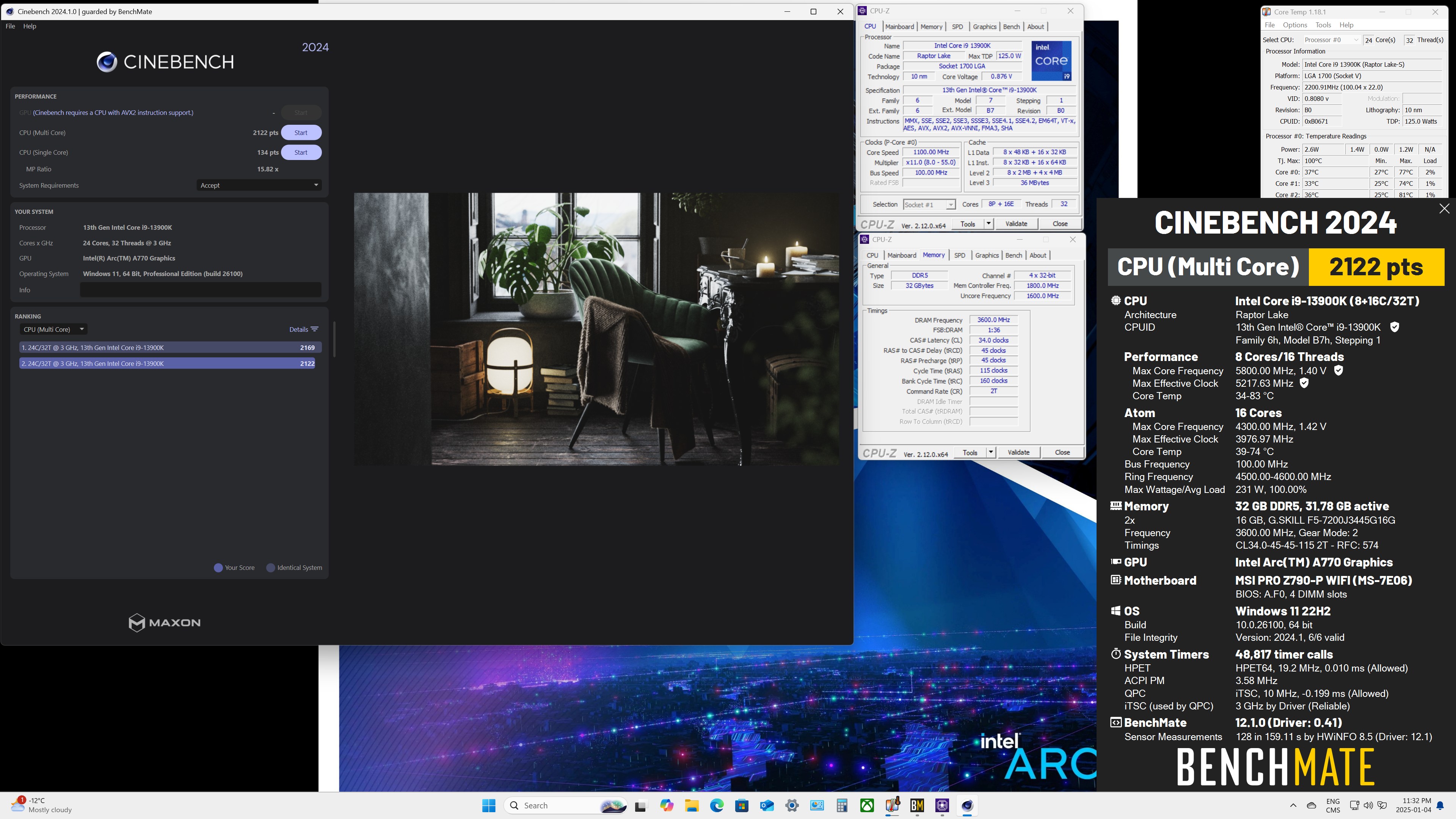Switch to BenchMate via taskbar BM icon
Screen dimensions: 1456x819
(917, 805)
